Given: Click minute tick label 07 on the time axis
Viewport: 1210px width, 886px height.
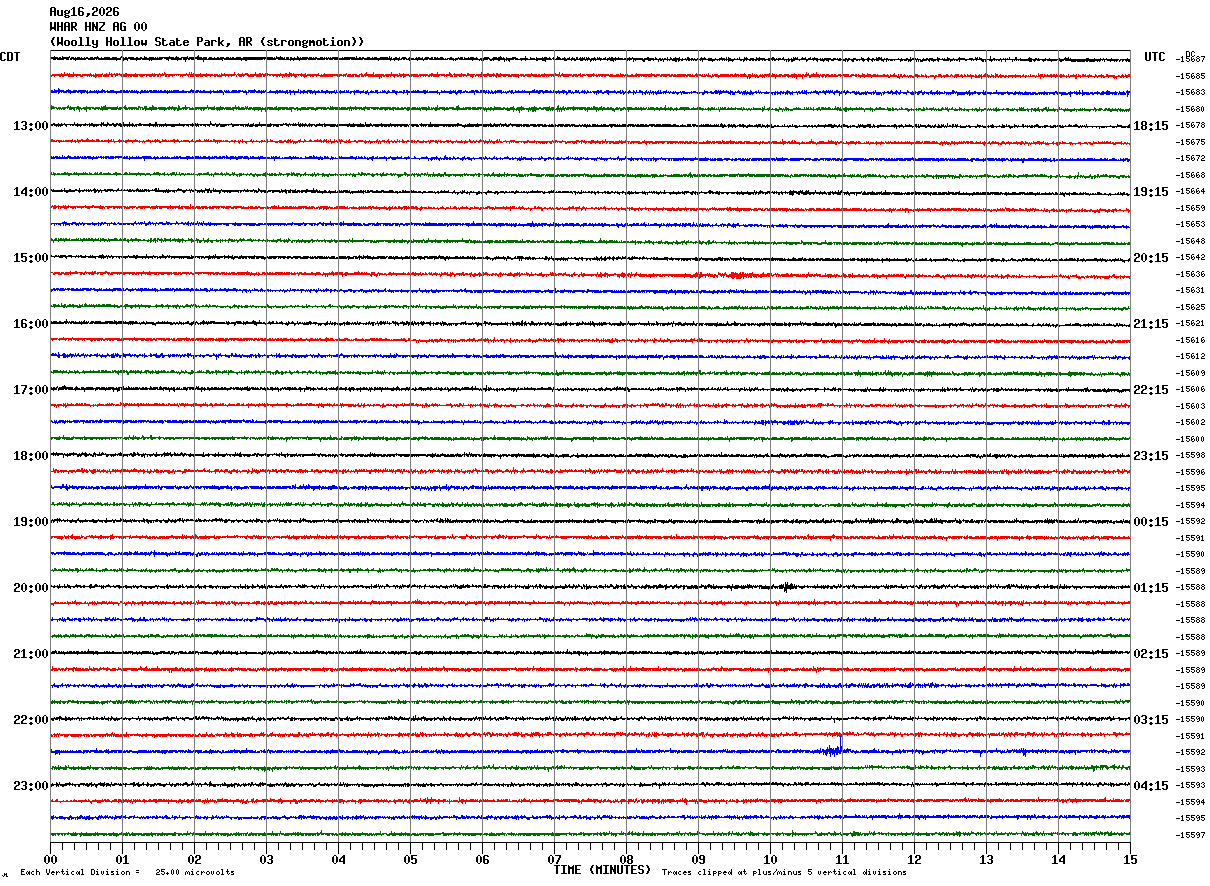Looking at the screenshot, I should pyautogui.click(x=554, y=860).
